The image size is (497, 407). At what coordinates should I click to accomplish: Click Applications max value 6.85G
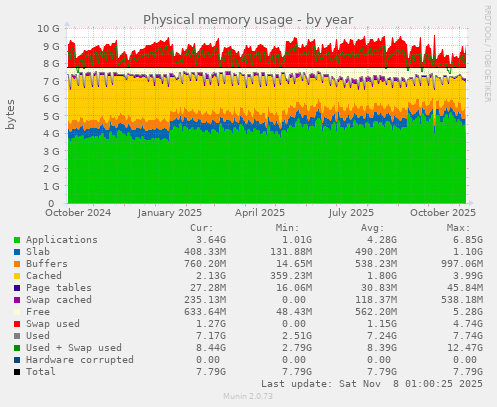pyautogui.click(x=468, y=240)
